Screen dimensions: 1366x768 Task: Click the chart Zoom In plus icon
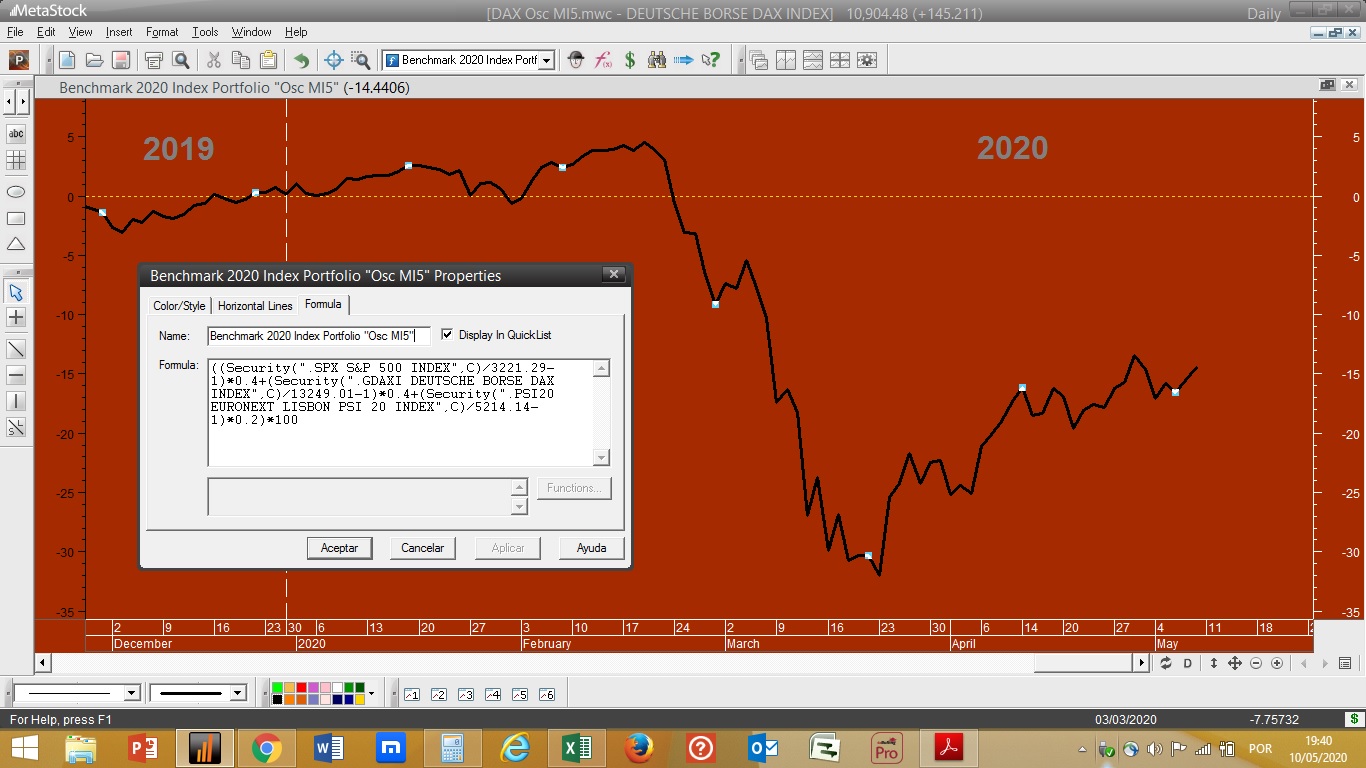1277,663
